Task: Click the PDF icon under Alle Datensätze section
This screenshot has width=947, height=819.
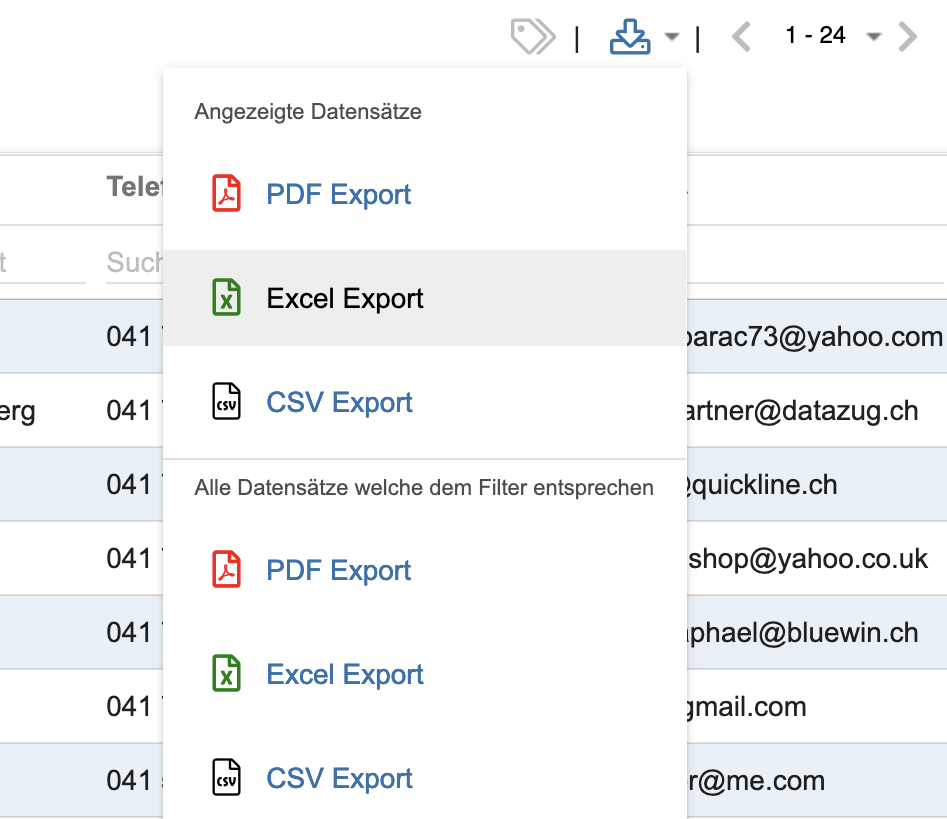Action: coord(227,570)
